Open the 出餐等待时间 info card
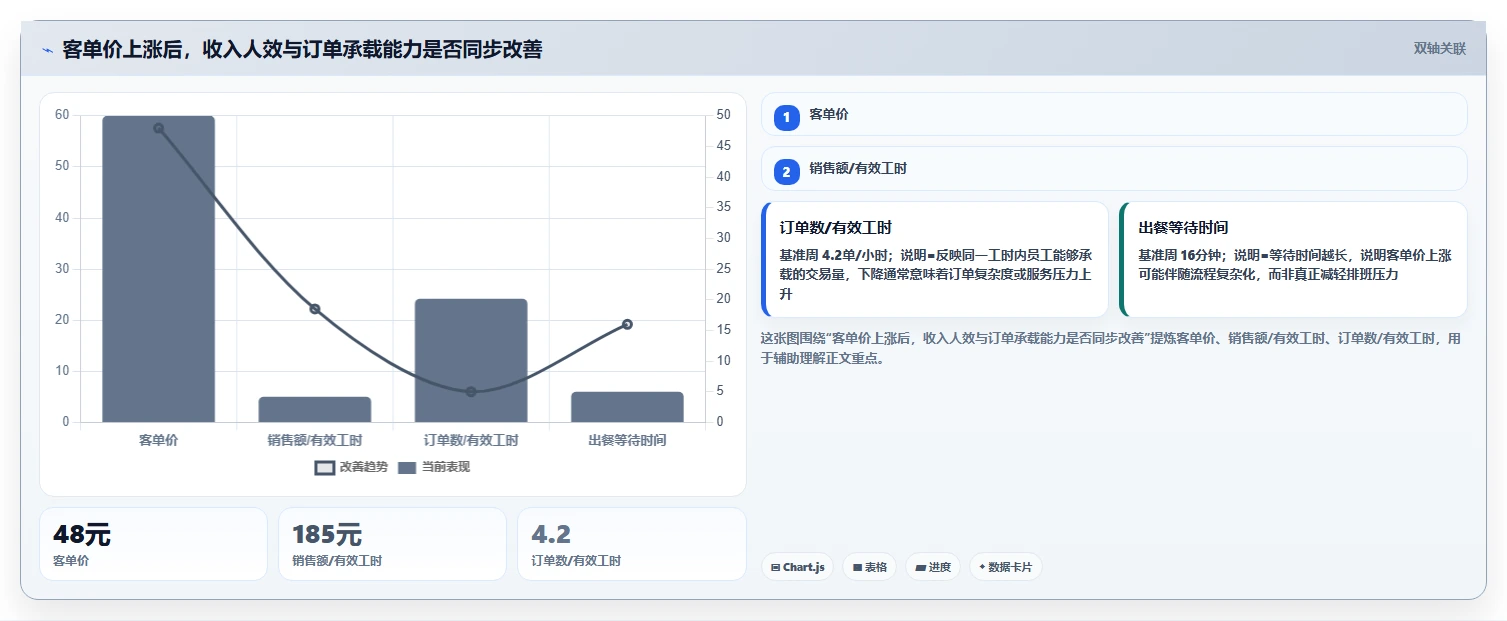The image size is (1507, 621). [1293, 260]
